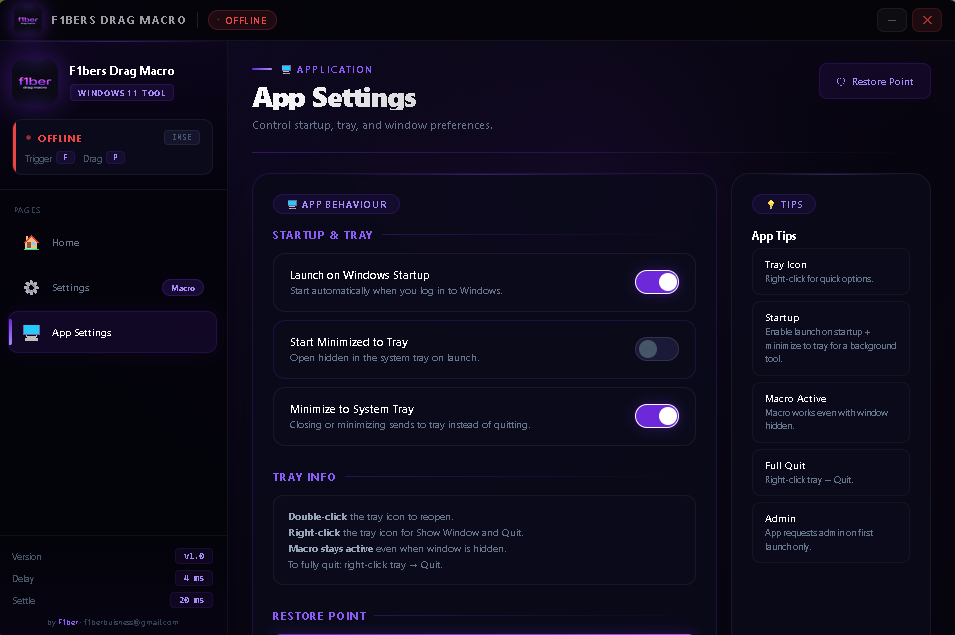The image size is (955, 635).
Task: Click the Drag key P badge
Action: [x=116, y=158]
